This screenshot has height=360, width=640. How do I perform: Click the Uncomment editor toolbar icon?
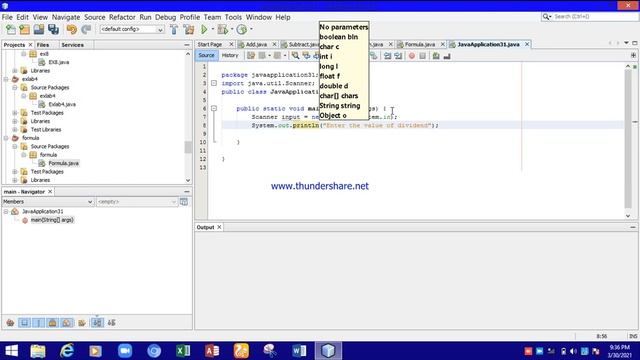click(x=447, y=56)
